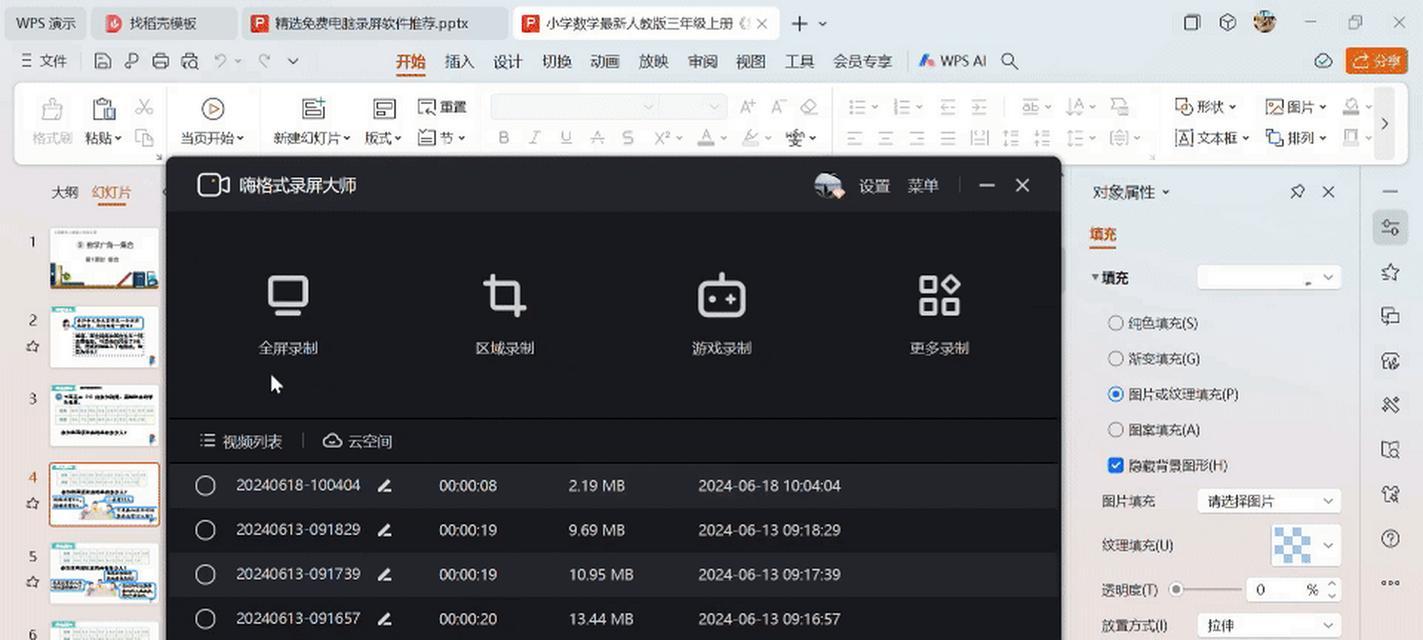The image size is (1423, 640).
Task: Click the 分享 share button
Action: pyautogui.click(x=1377, y=61)
